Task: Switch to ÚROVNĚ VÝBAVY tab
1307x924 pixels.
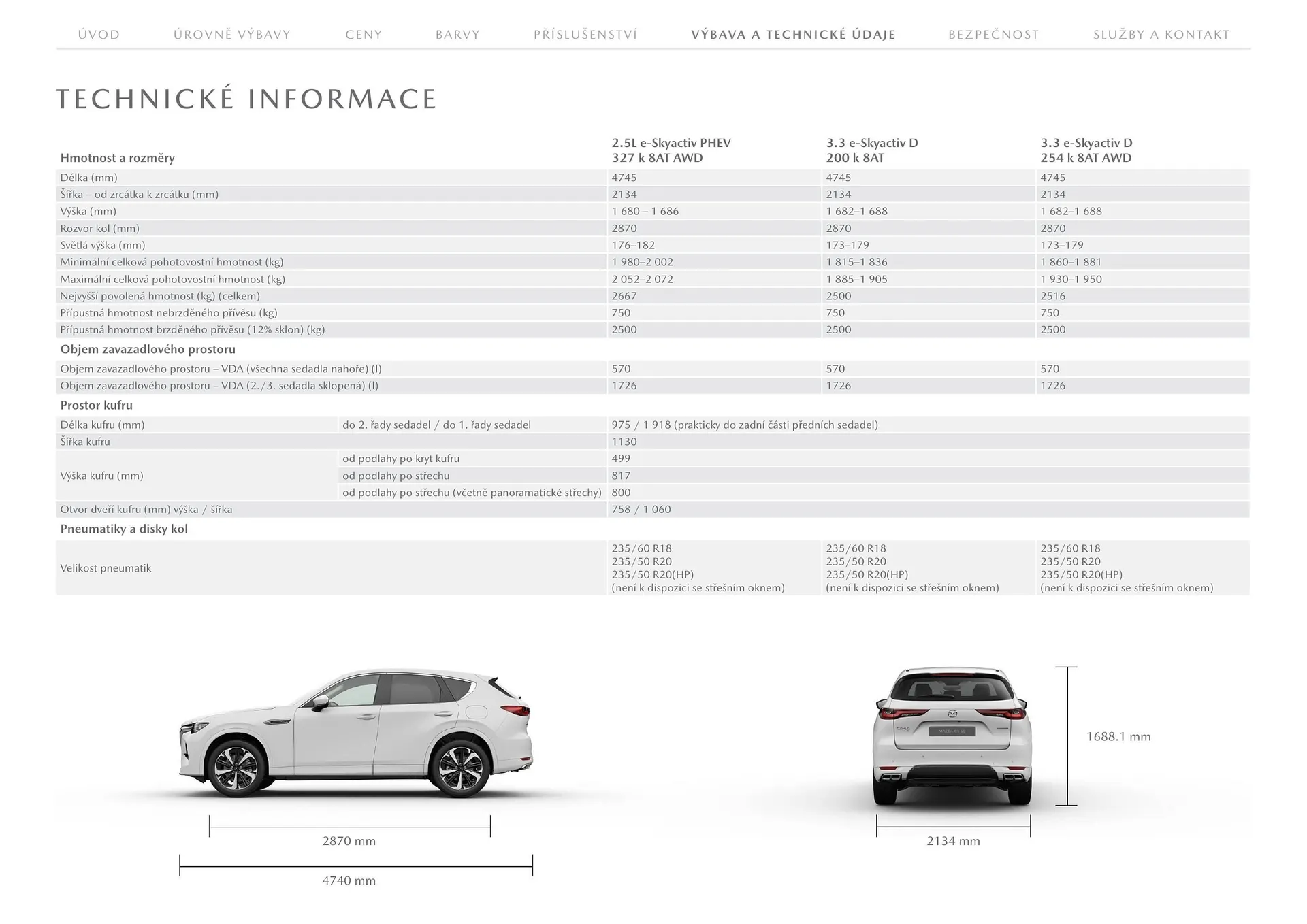Action: (x=232, y=35)
